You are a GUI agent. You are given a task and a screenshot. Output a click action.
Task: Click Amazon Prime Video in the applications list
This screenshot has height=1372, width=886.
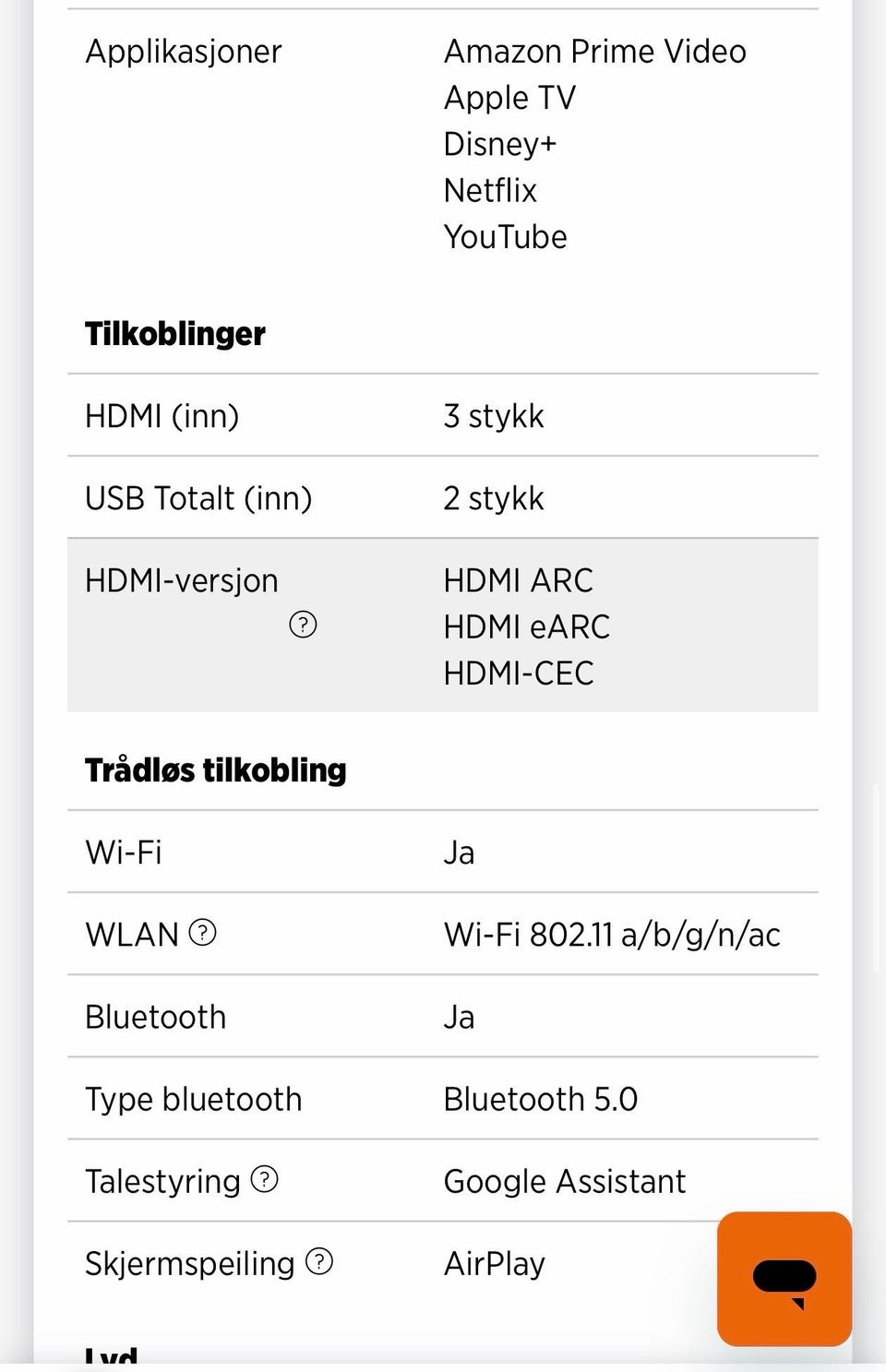595,51
